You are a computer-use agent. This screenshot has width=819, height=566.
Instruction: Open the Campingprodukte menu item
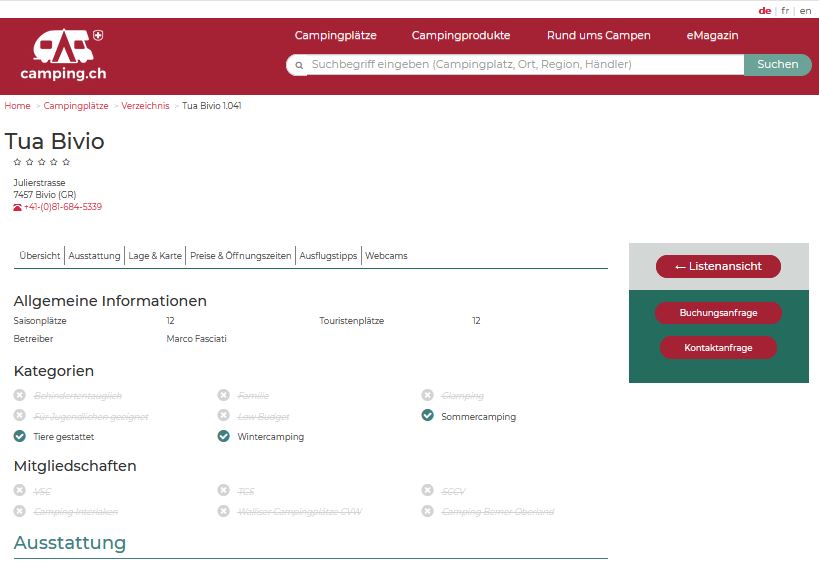[x=461, y=36]
